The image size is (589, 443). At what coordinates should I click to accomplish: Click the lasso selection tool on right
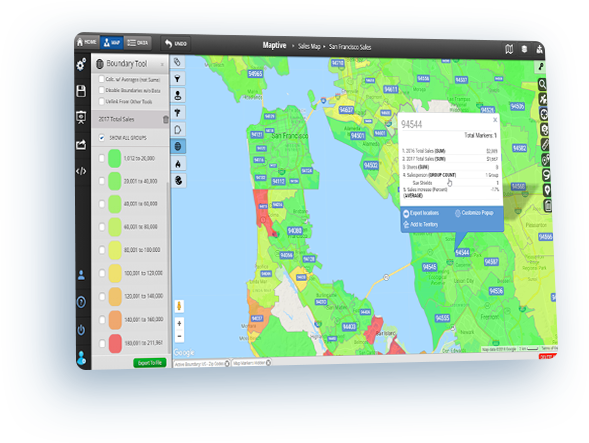pyautogui.click(x=546, y=175)
